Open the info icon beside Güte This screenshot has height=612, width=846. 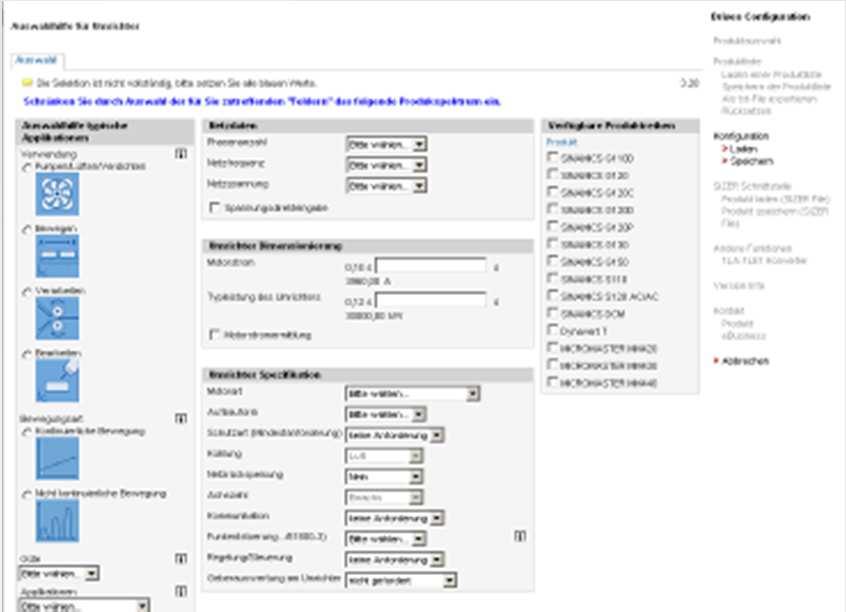pyautogui.click(x=181, y=559)
